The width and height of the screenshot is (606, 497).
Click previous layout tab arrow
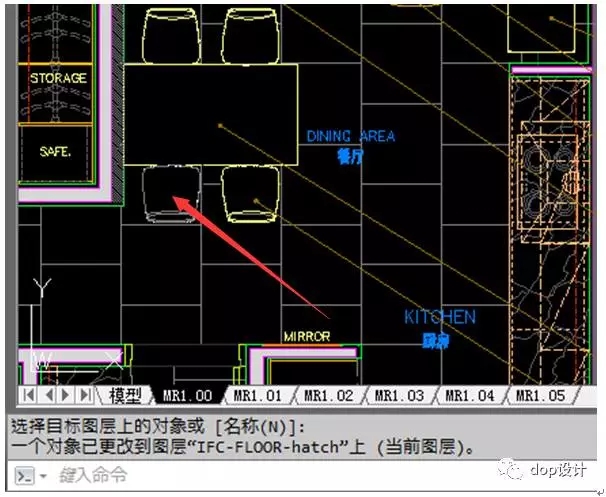(x=47, y=396)
